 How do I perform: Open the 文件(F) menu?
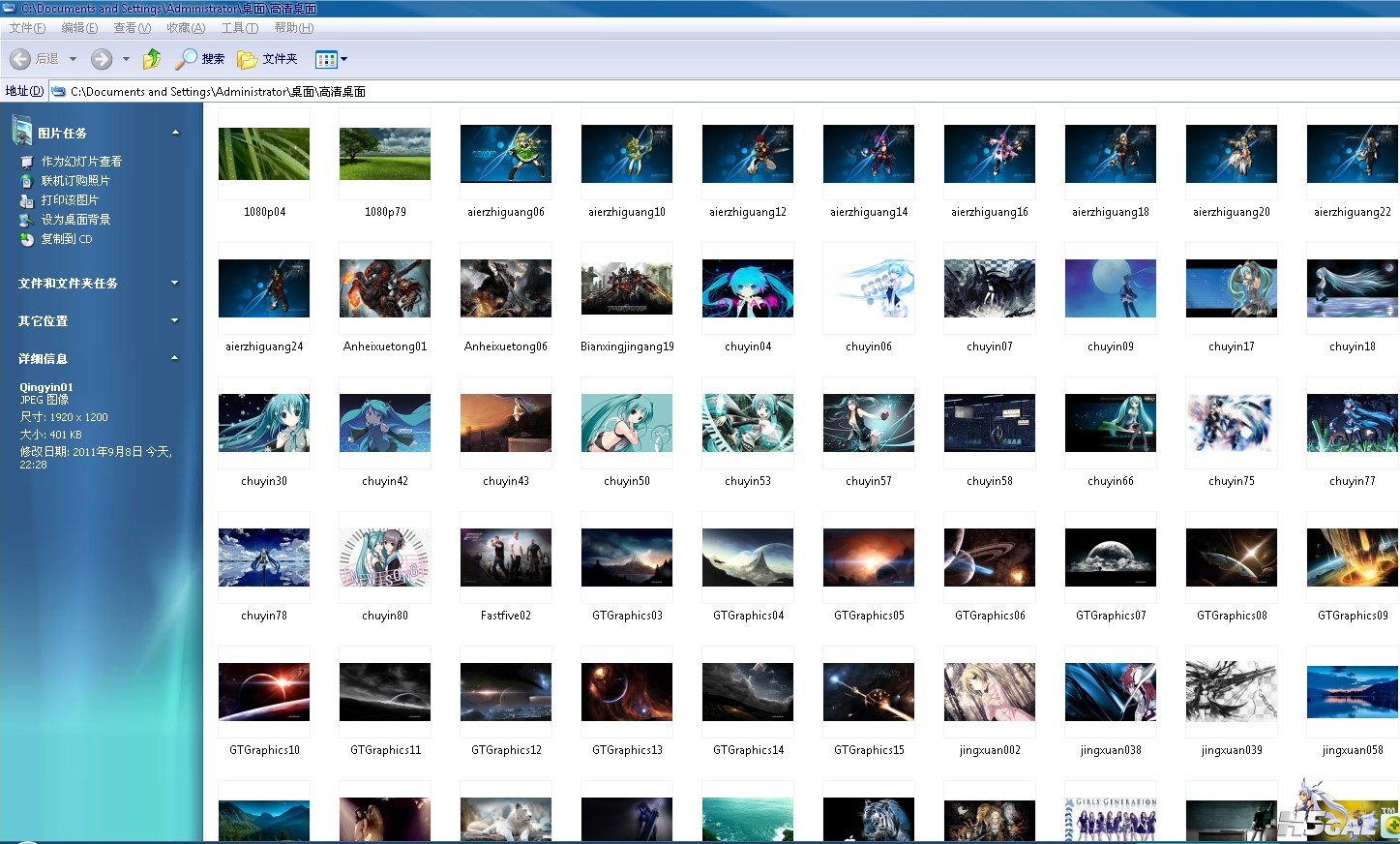pos(27,28)
